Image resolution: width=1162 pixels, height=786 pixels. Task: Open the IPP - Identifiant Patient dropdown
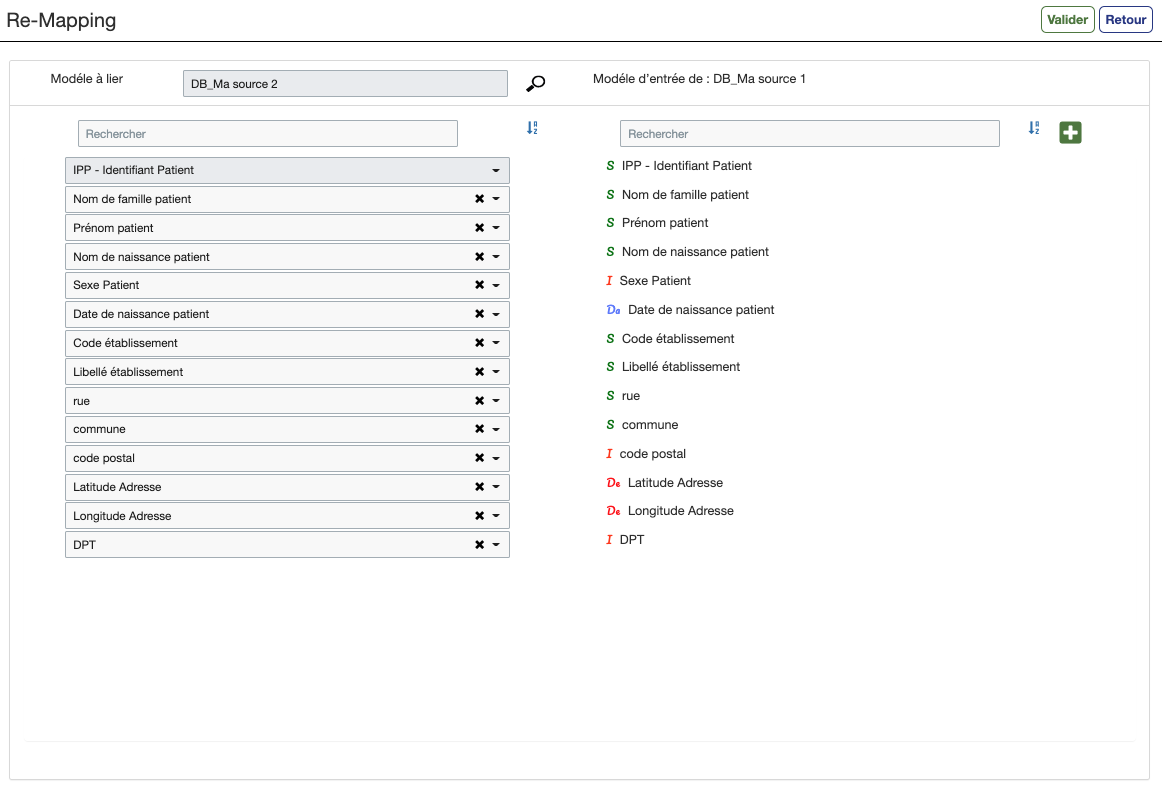coord(495,171)
